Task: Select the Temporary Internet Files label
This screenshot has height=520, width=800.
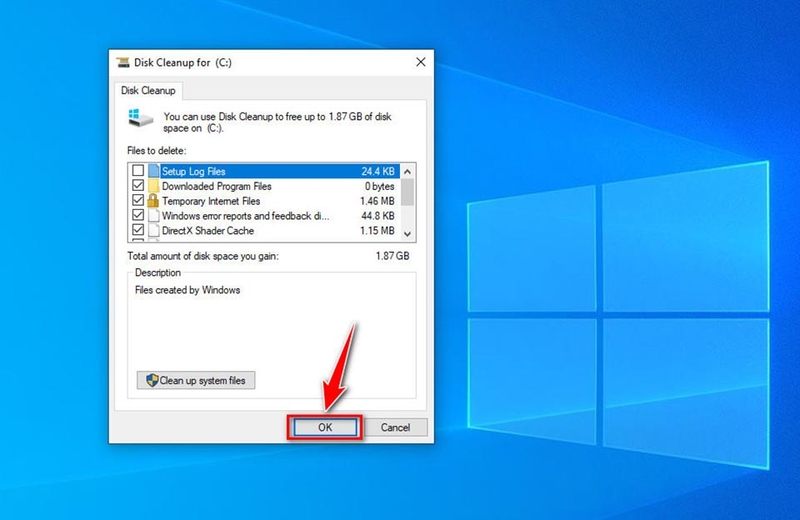Action: (x=211, y=201)
